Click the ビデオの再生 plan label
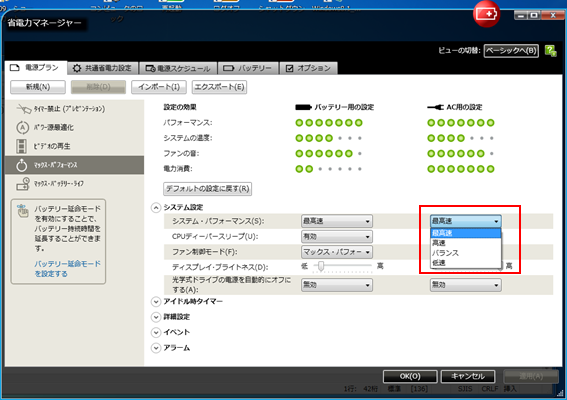The width and height of the screenshot is (567, 400). (52, 146)
